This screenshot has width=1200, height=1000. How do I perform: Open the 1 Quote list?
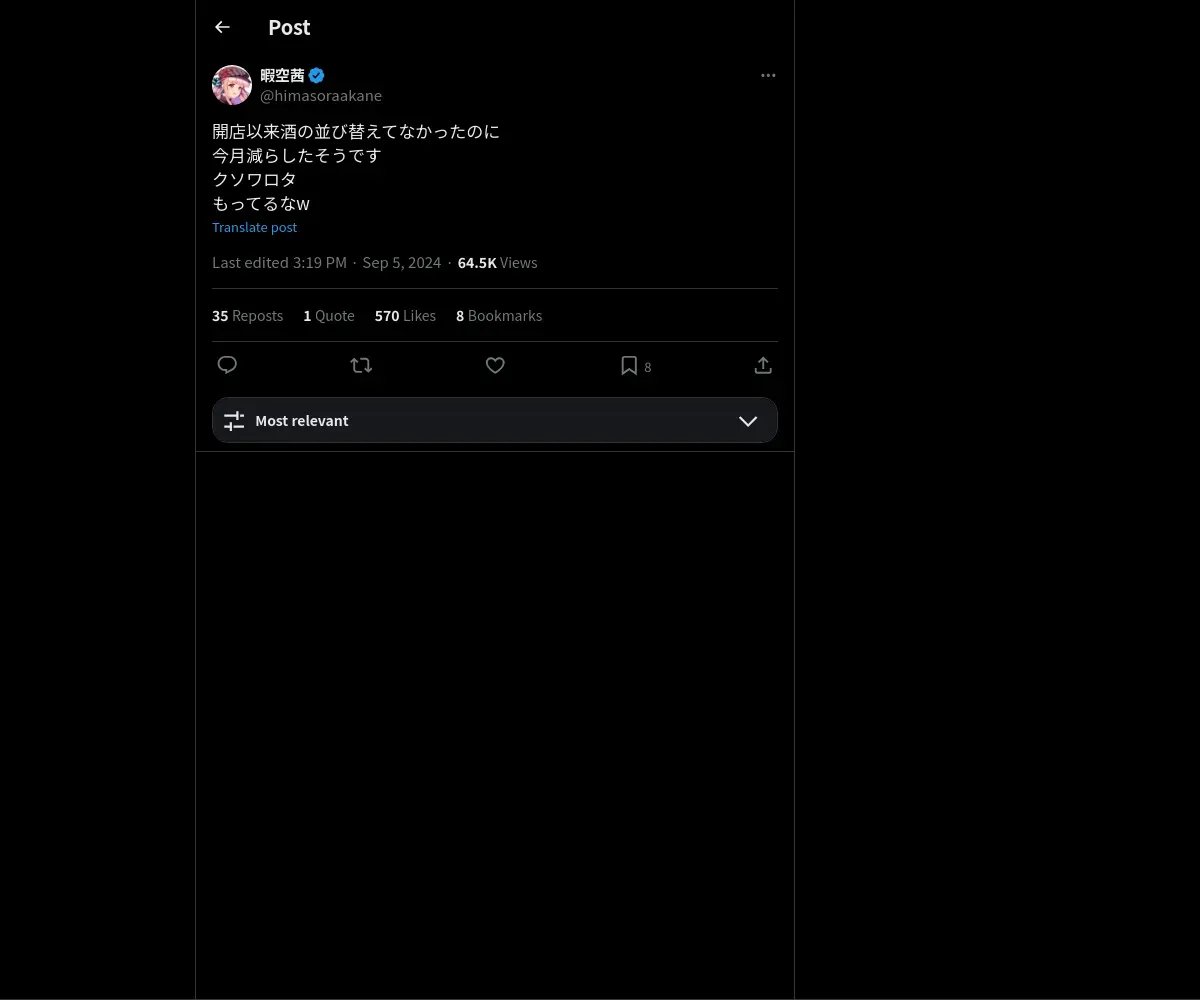[x=329, y=315]
